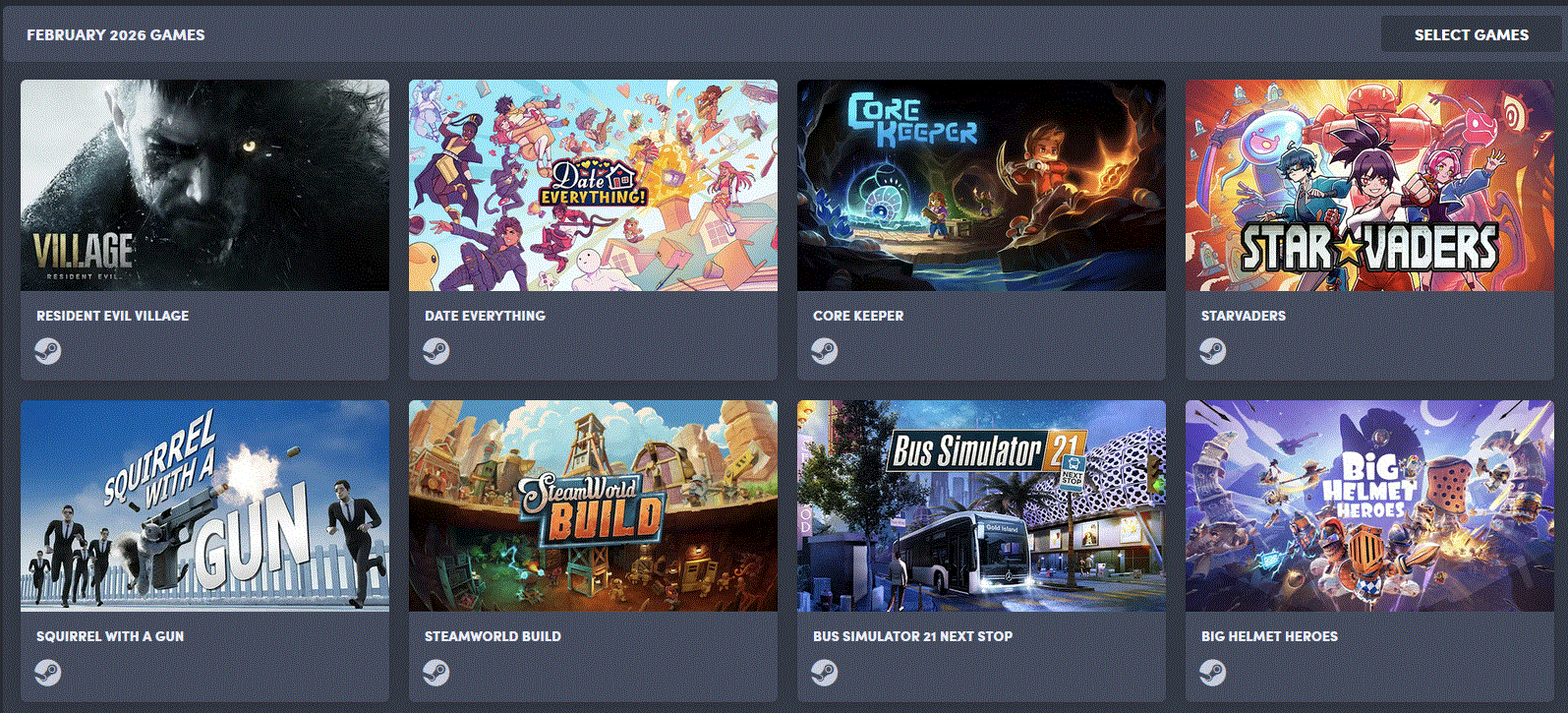The image size is (1568, 713).
Task: Open the Squirrel With A Gun cover image
Action: tap(204, 505)
